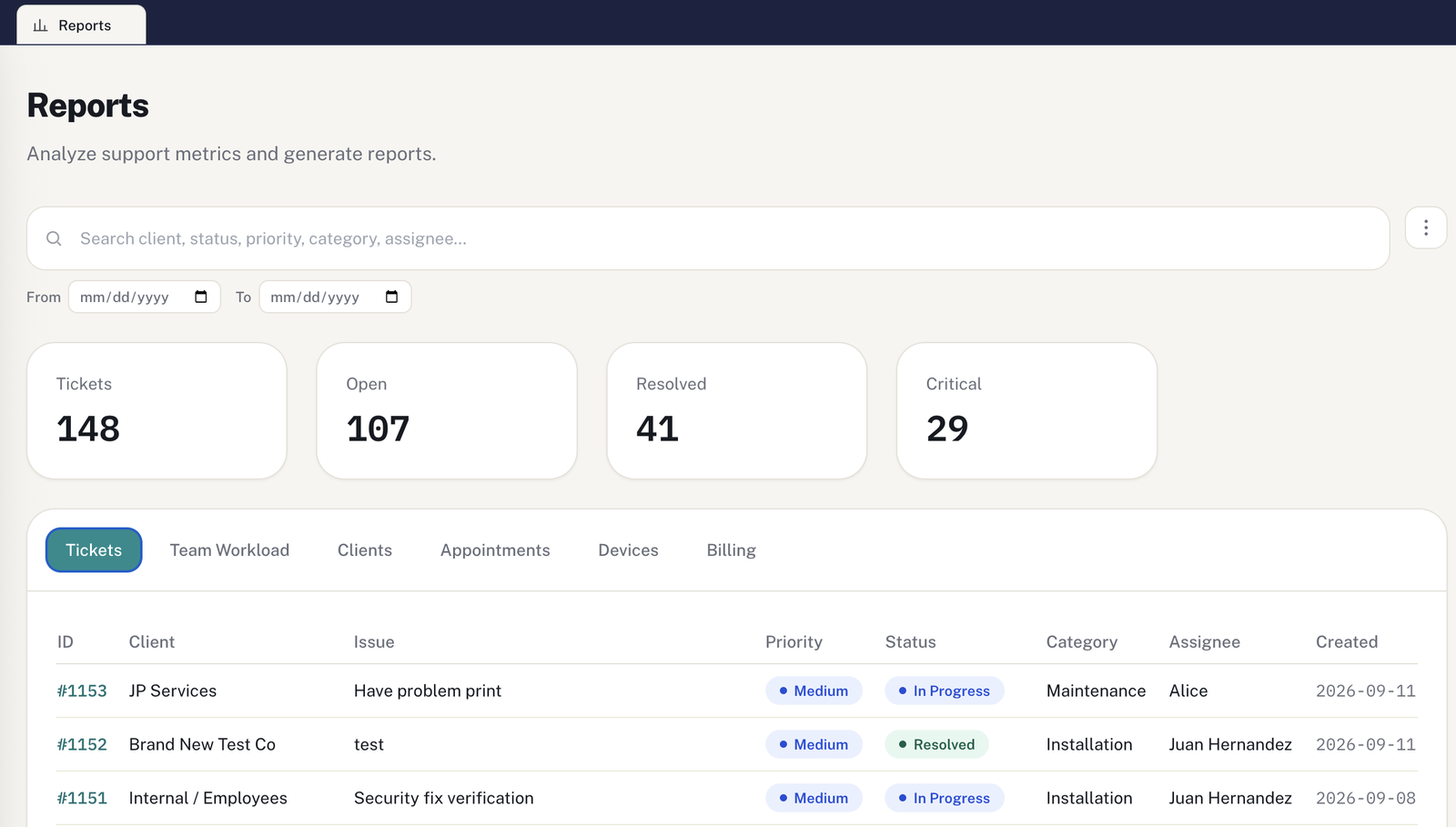Click the search magnifier icon

pyautogui.click(x=54, y=238)
